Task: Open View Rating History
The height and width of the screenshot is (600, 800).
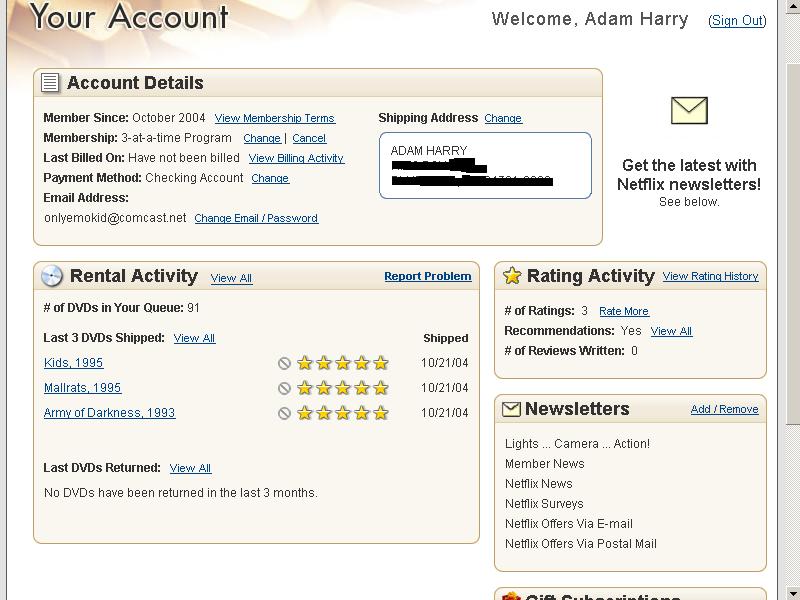Action: (x=711, y=276)
